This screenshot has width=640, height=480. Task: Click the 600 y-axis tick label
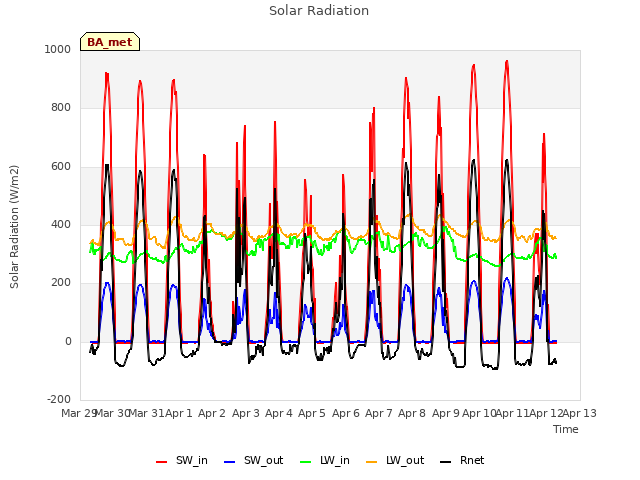click(61, 166)
